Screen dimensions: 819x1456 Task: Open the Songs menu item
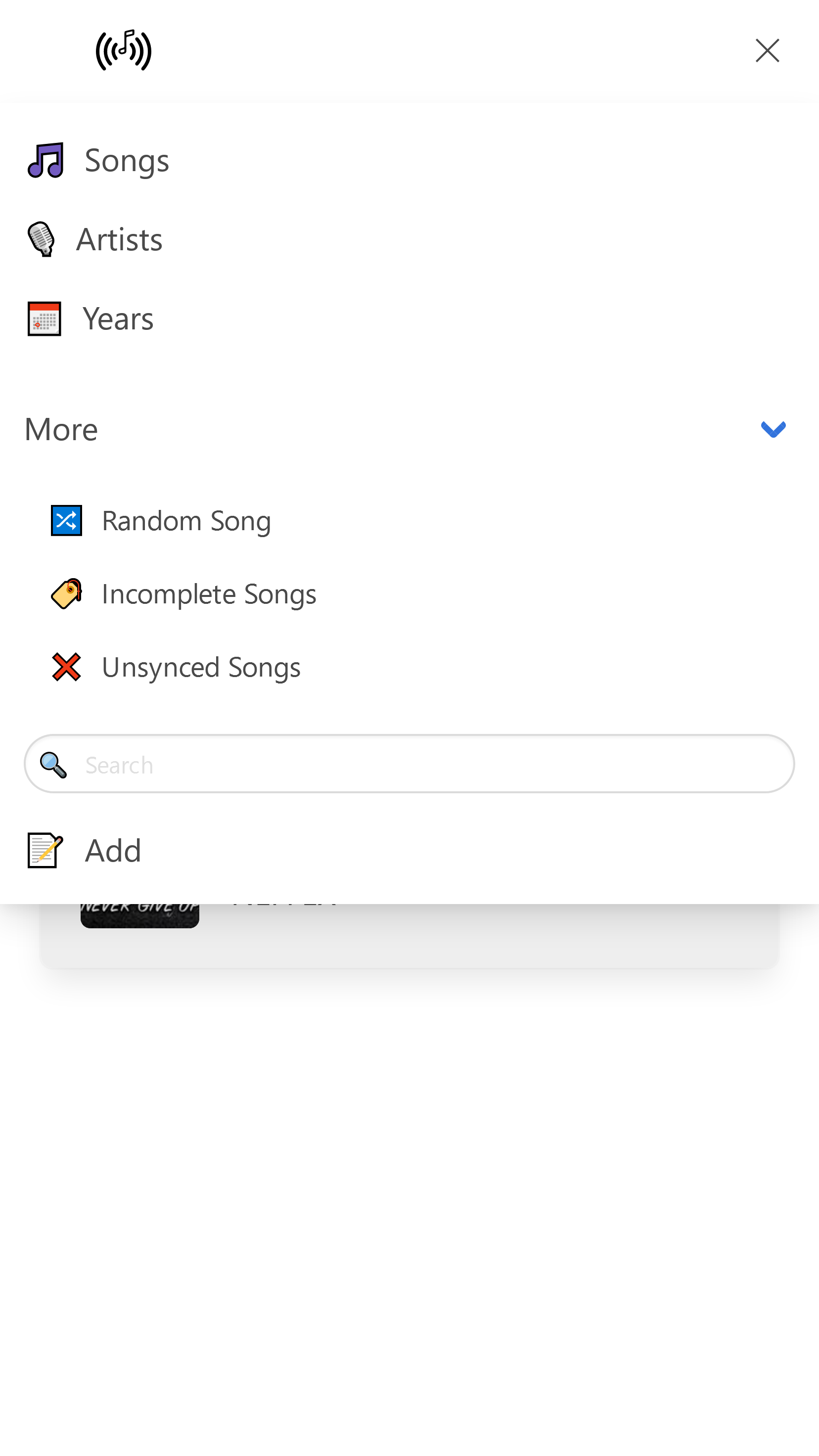[x=127, y=161]
